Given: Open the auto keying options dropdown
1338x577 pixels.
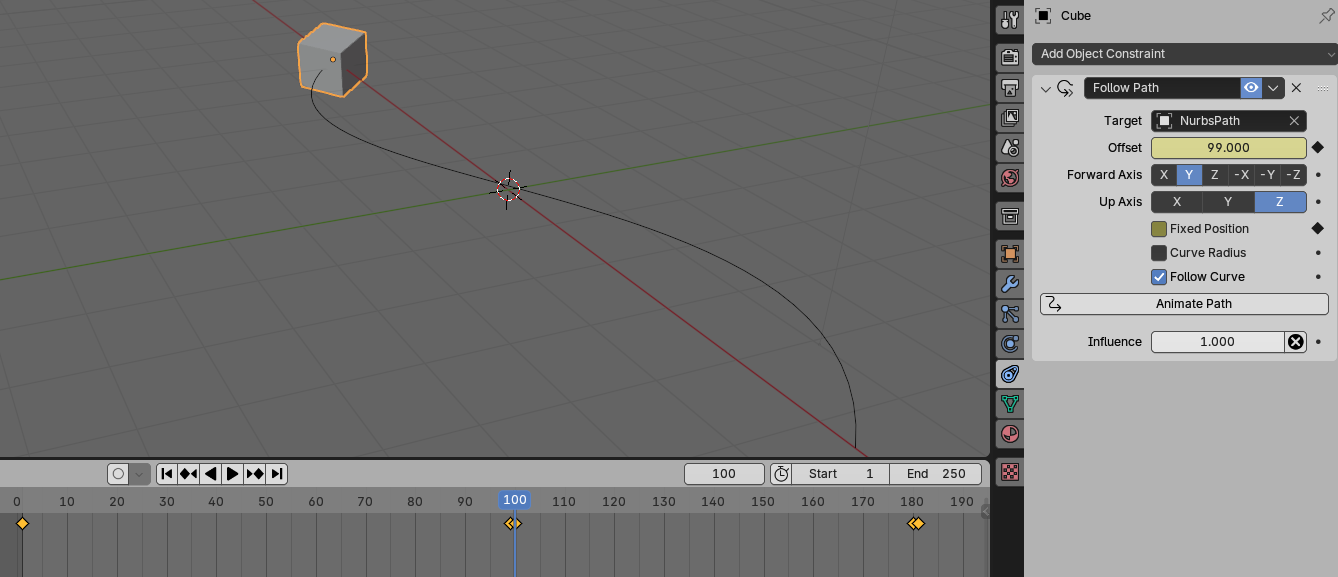Looking at the screenshot, I should click(x=140, y=474).
